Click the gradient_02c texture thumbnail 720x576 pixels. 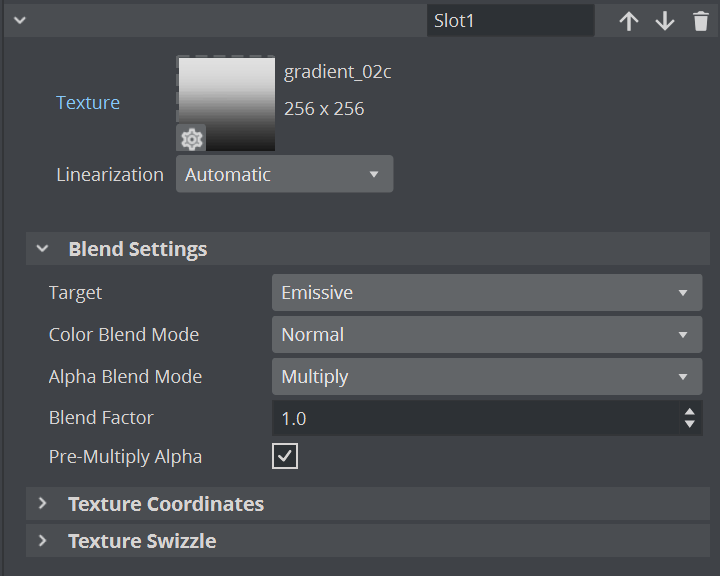tap(226, 98)
